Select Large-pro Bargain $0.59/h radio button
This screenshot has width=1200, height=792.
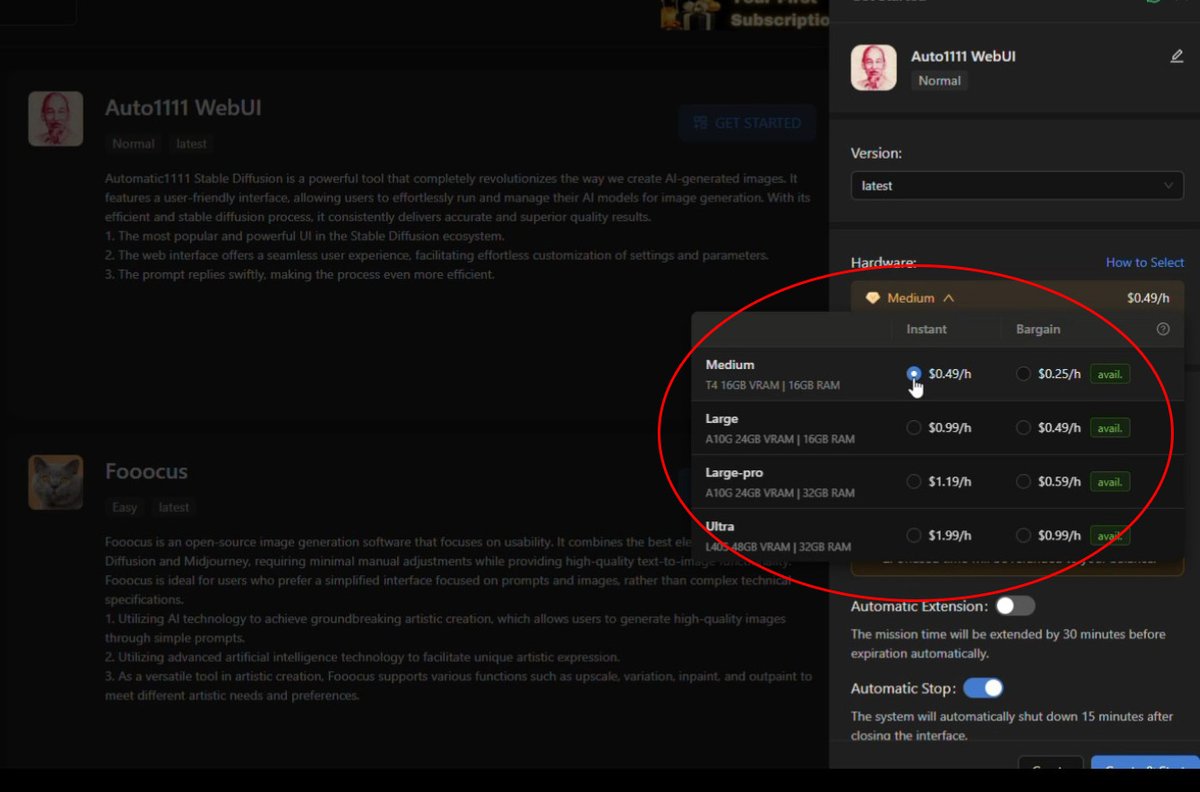click(1023, 482)
